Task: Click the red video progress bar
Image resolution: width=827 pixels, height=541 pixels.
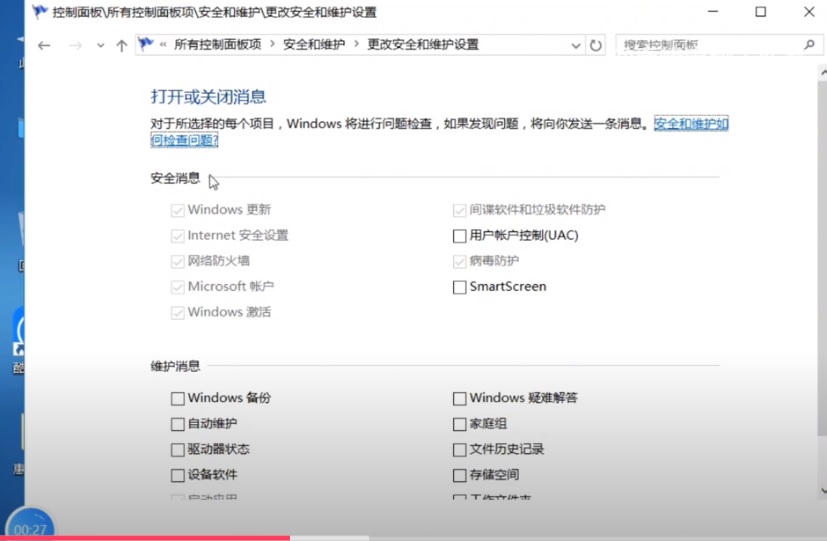Action: 145,538
